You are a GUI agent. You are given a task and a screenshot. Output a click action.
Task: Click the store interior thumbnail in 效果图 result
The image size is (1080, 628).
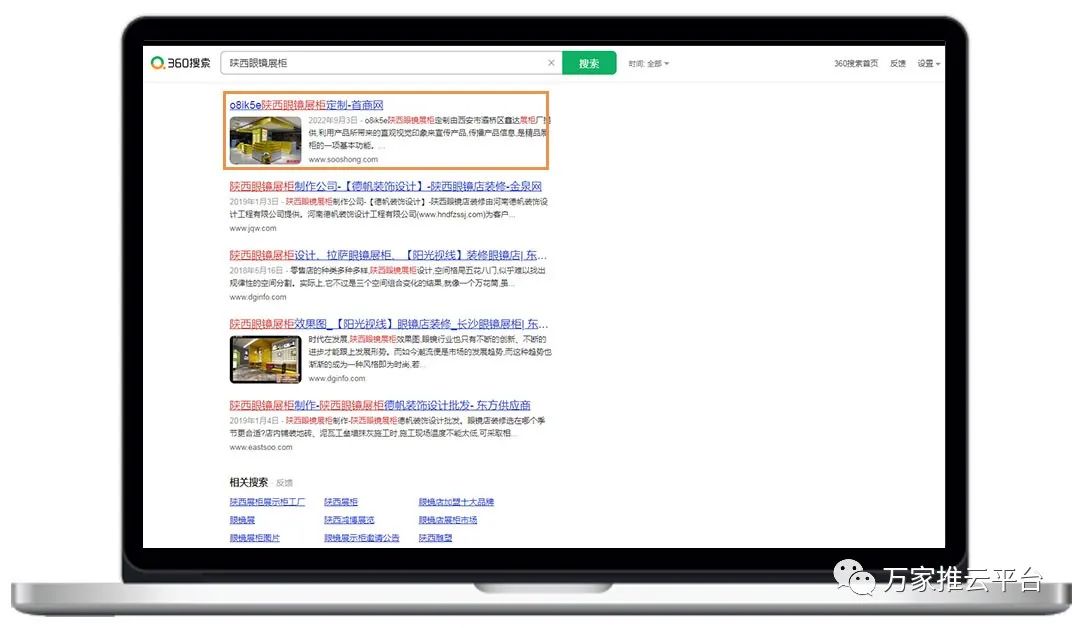pos(265,359)
